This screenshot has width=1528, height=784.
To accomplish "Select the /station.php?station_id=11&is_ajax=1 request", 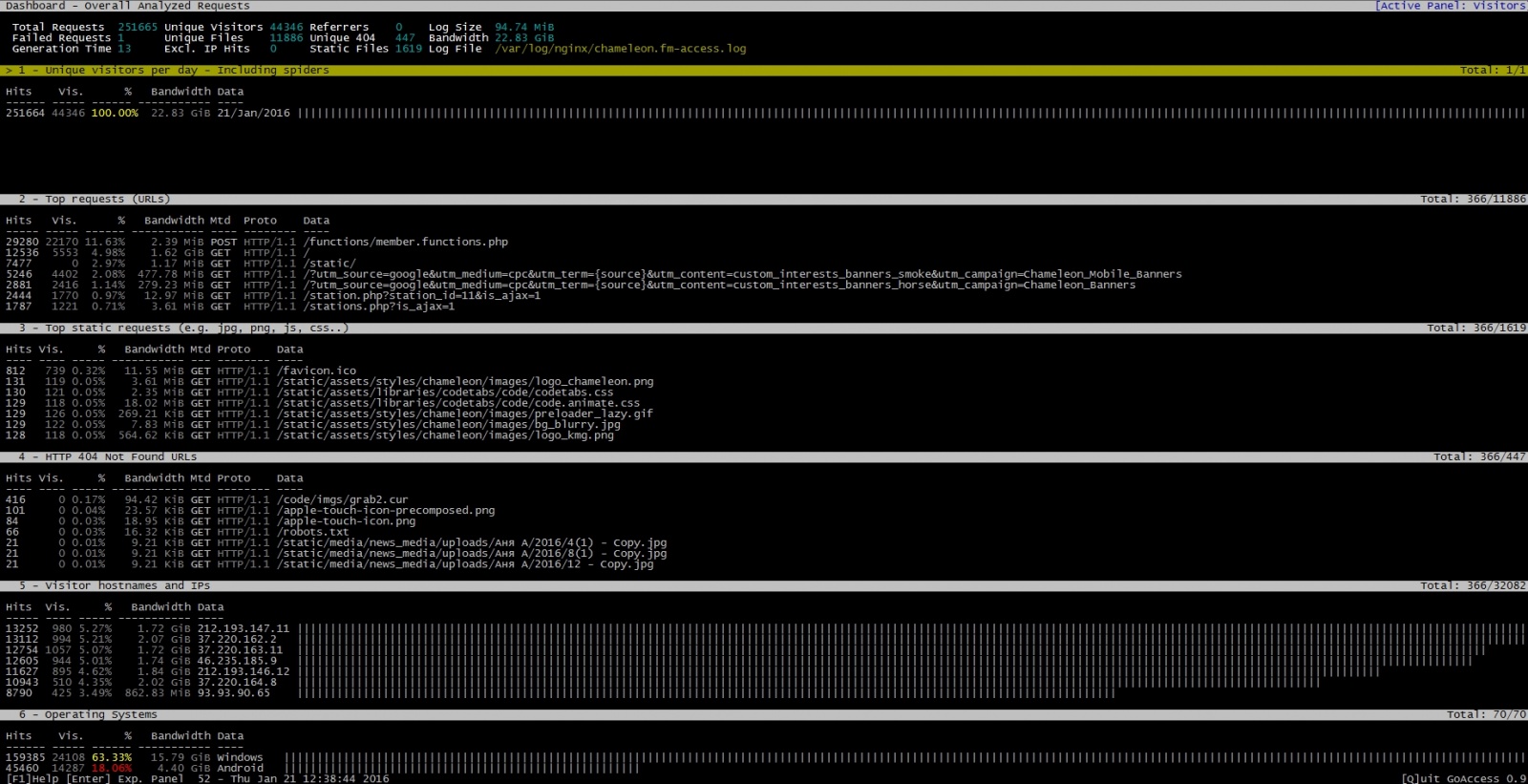I will pyautogui.click(x=422, y=296).
